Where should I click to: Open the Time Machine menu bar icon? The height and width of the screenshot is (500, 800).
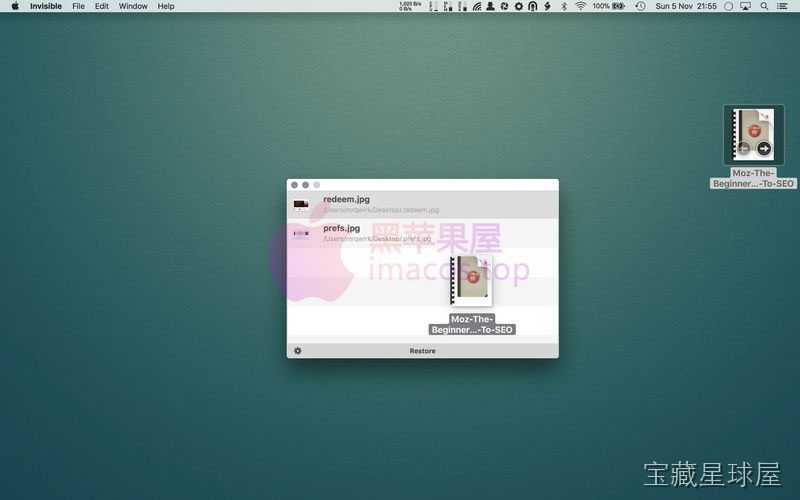640,6
